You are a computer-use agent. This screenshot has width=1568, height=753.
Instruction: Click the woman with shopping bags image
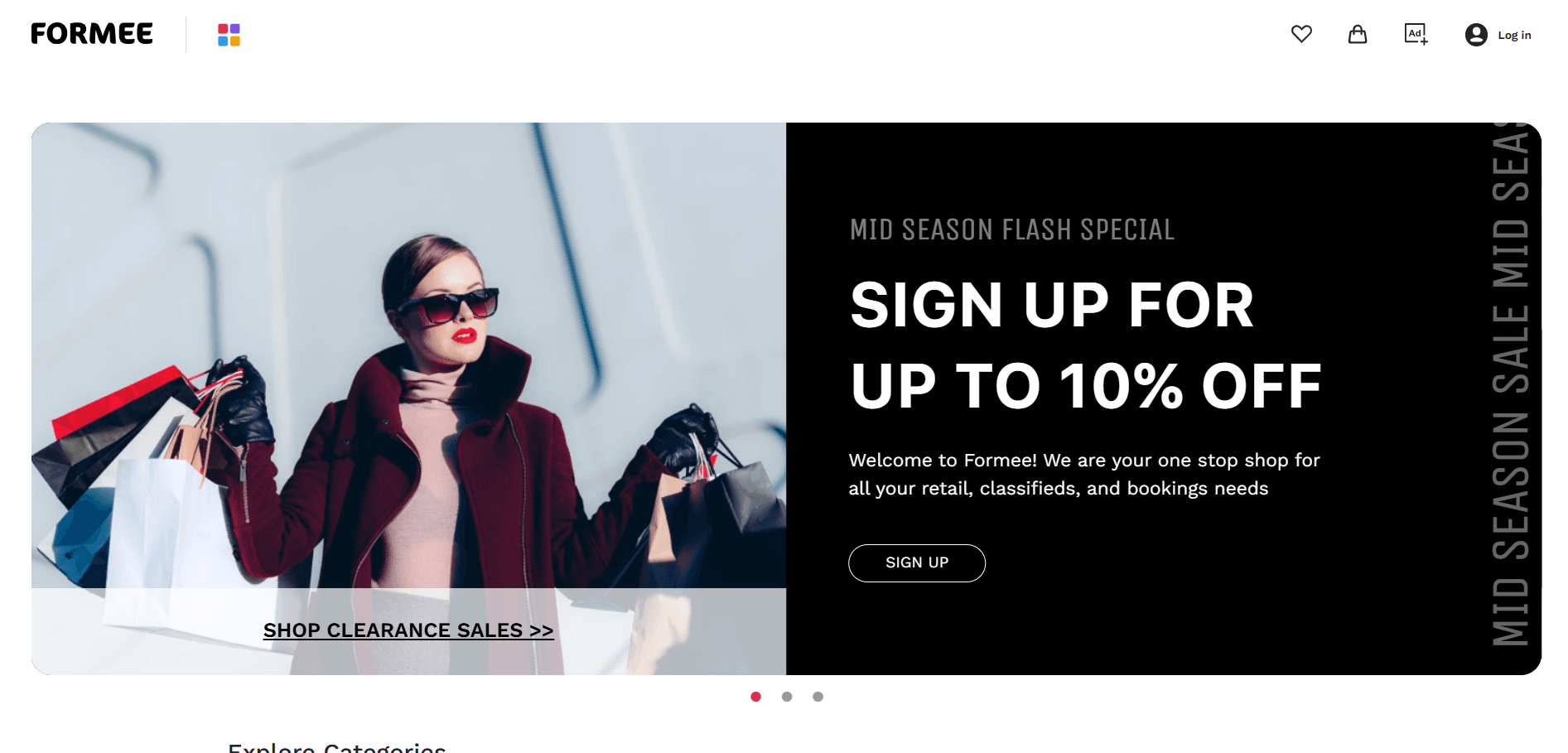coord(408,356)
